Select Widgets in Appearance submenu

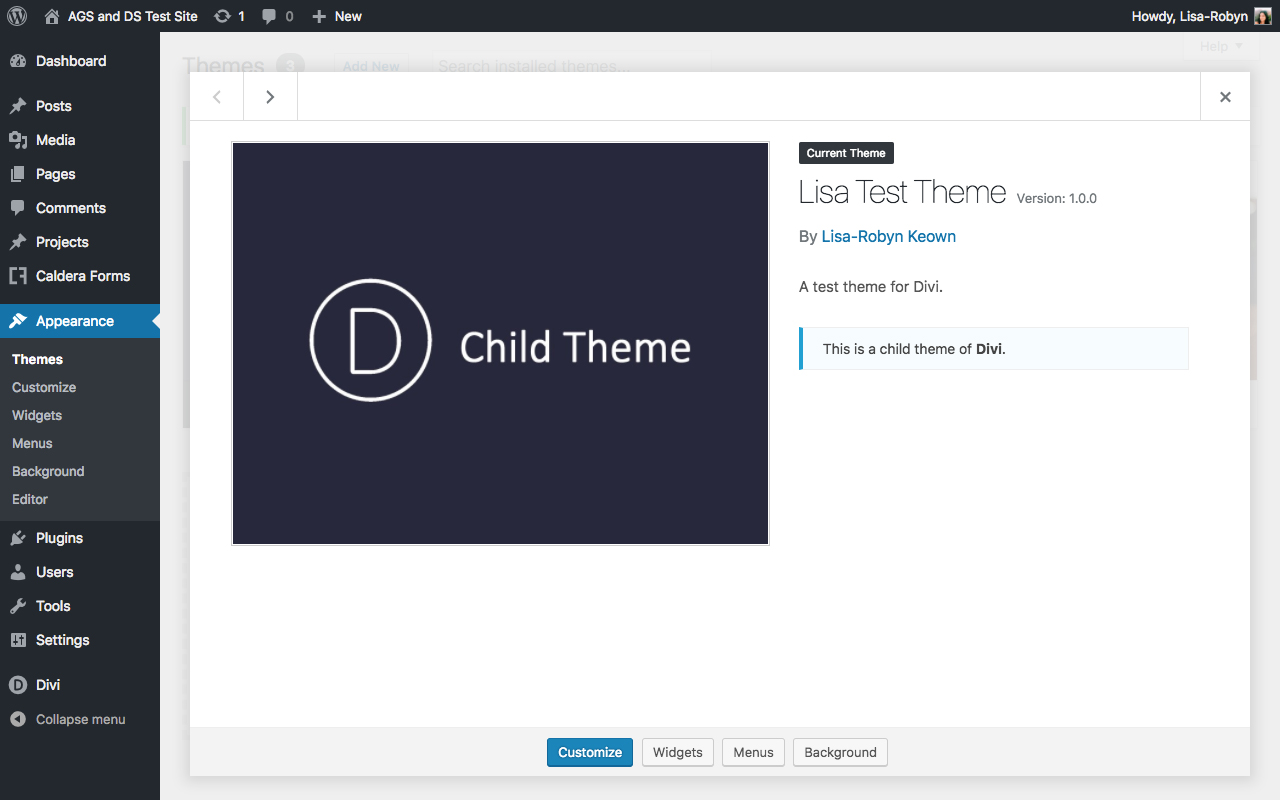click(x=37, y=415)
